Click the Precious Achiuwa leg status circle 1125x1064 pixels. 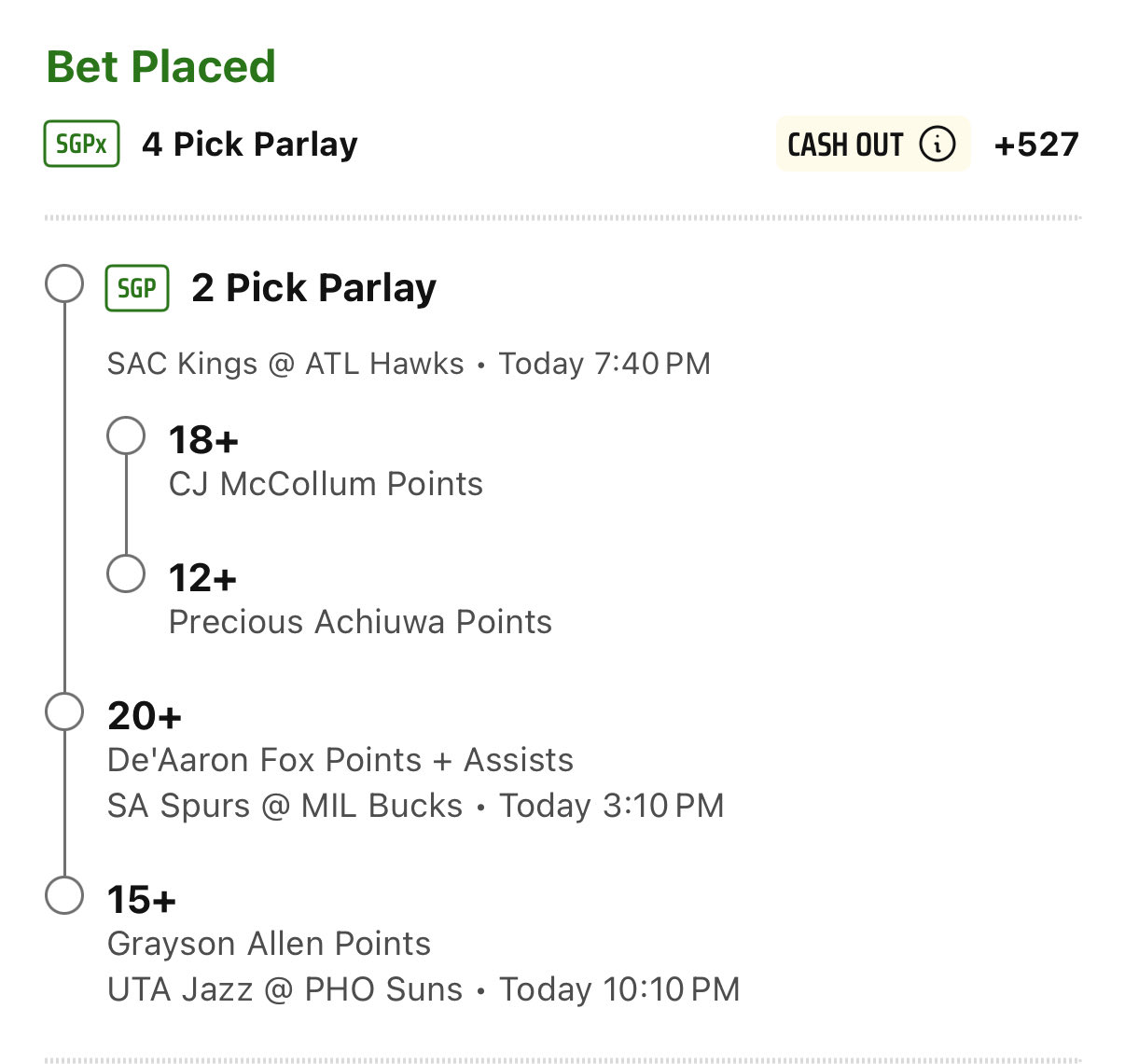(x=126, y=573)
